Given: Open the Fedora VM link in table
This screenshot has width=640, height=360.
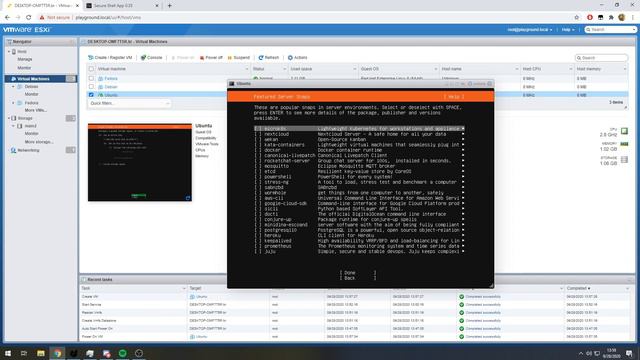Looking at the screenshot, I should coord(111,78).
